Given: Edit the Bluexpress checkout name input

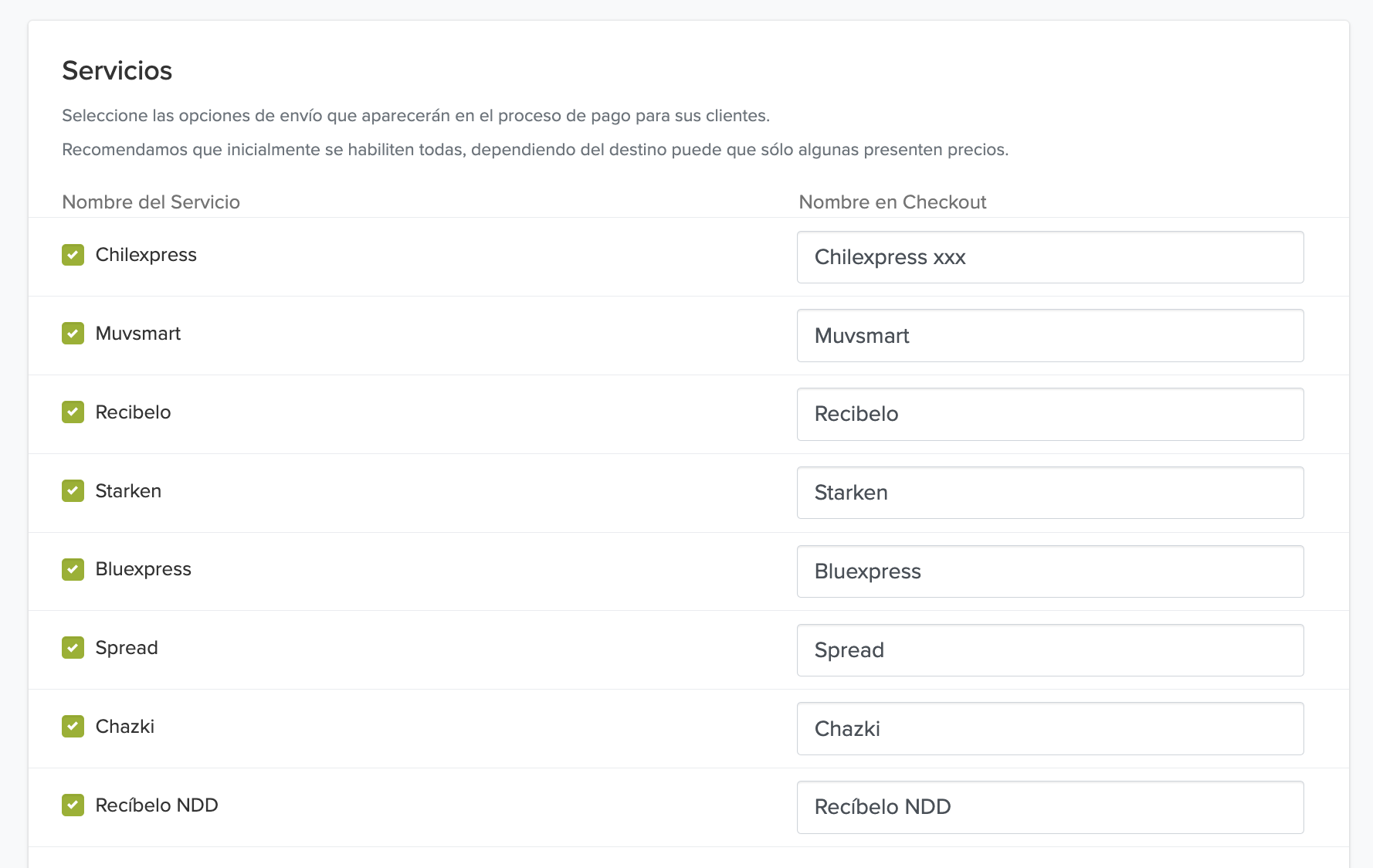Looking at the screenshot, I should [x=1050, y=571].
